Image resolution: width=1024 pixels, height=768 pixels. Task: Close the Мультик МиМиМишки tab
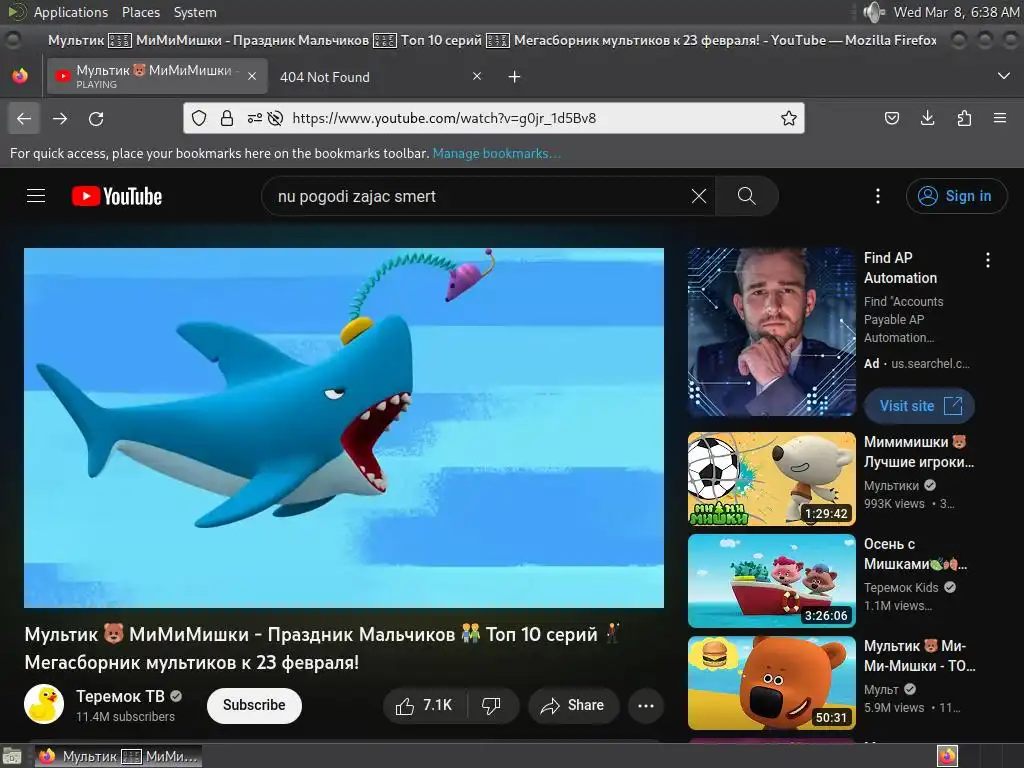point(252,76)
